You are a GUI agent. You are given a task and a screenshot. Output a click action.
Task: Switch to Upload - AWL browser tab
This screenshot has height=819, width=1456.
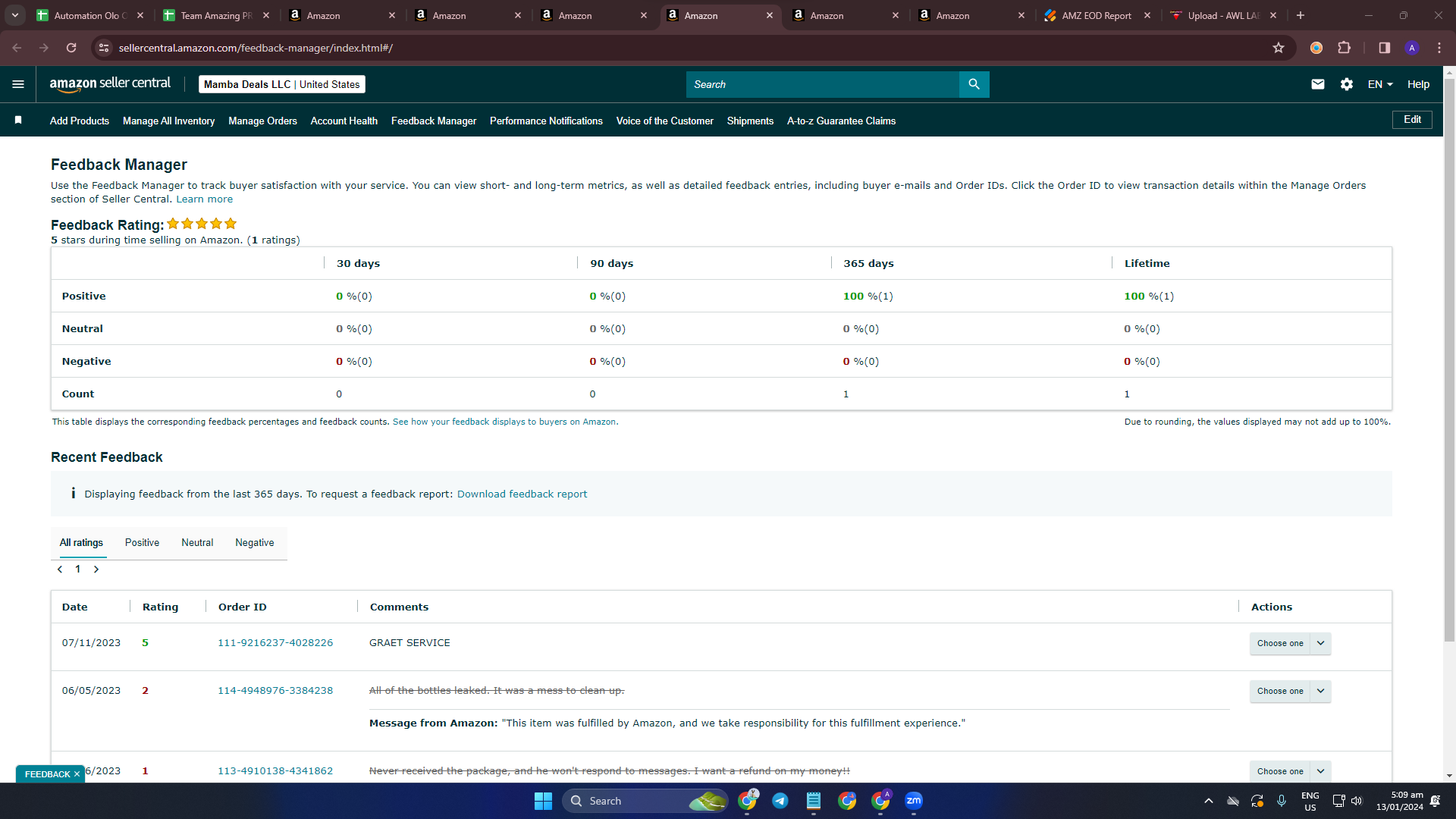(1223, 15)
